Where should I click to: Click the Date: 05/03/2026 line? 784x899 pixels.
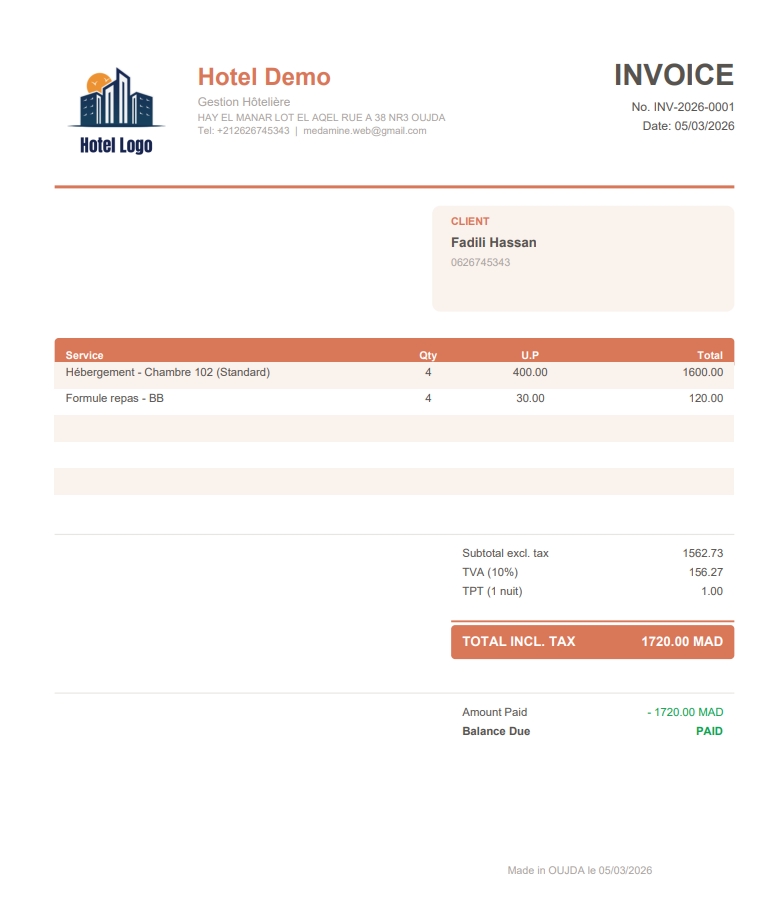pos(688,126)
